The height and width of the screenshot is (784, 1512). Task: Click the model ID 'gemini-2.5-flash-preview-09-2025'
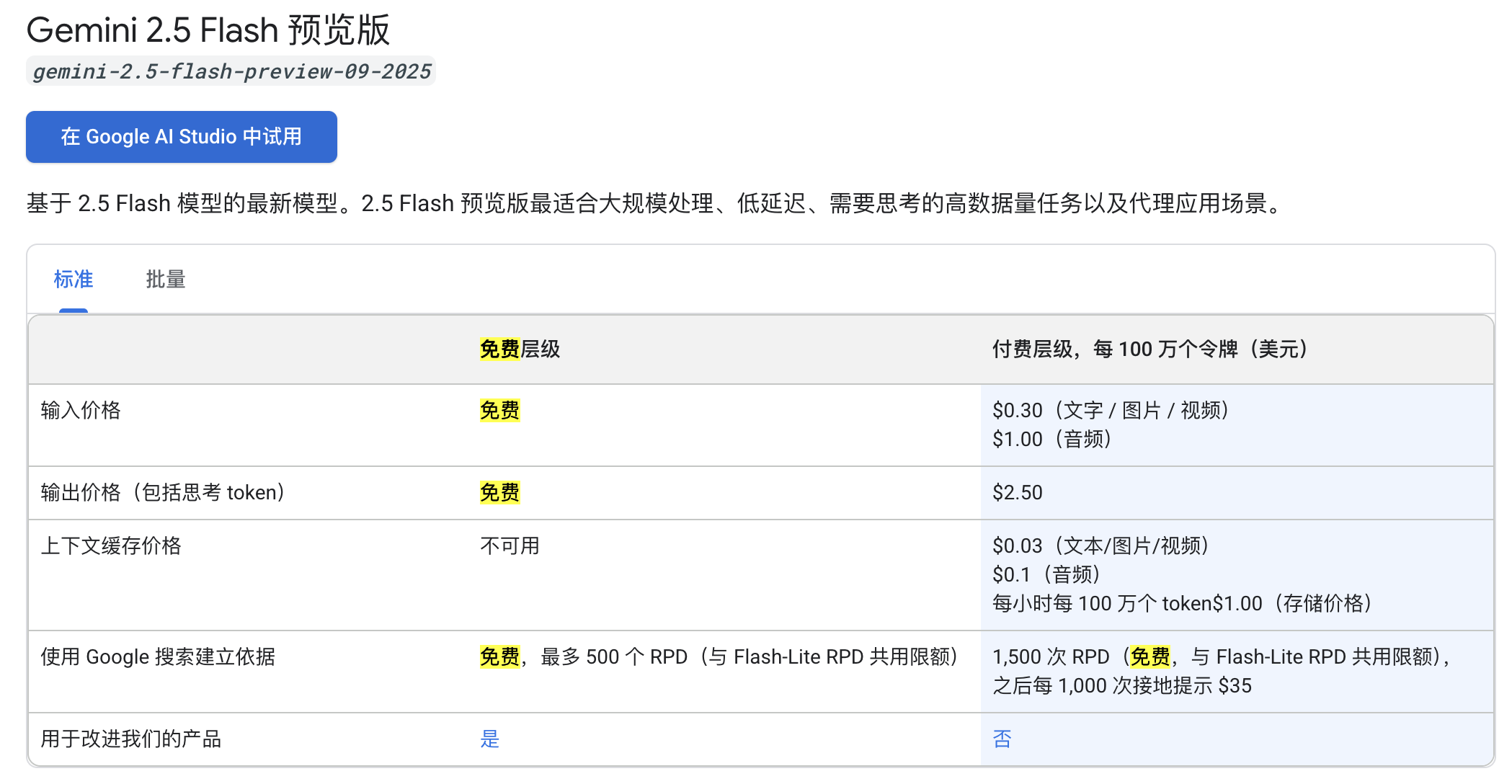pos(231,71)
